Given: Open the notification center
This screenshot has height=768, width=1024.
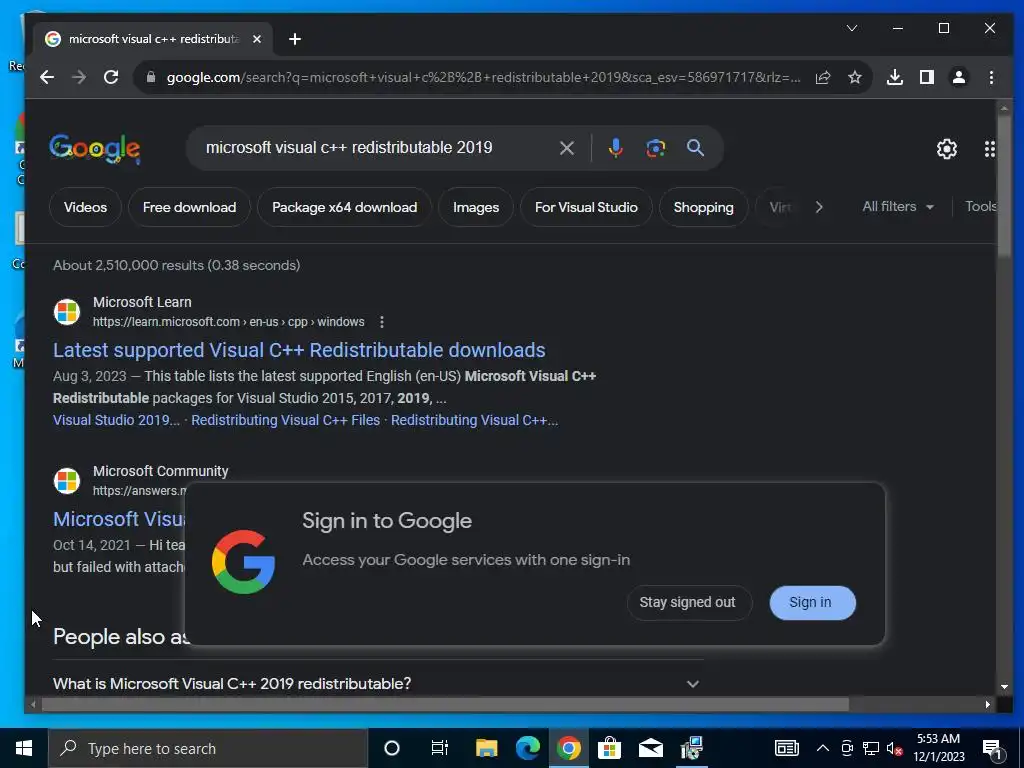Looking at the screenshot, I should click(993, 749).
